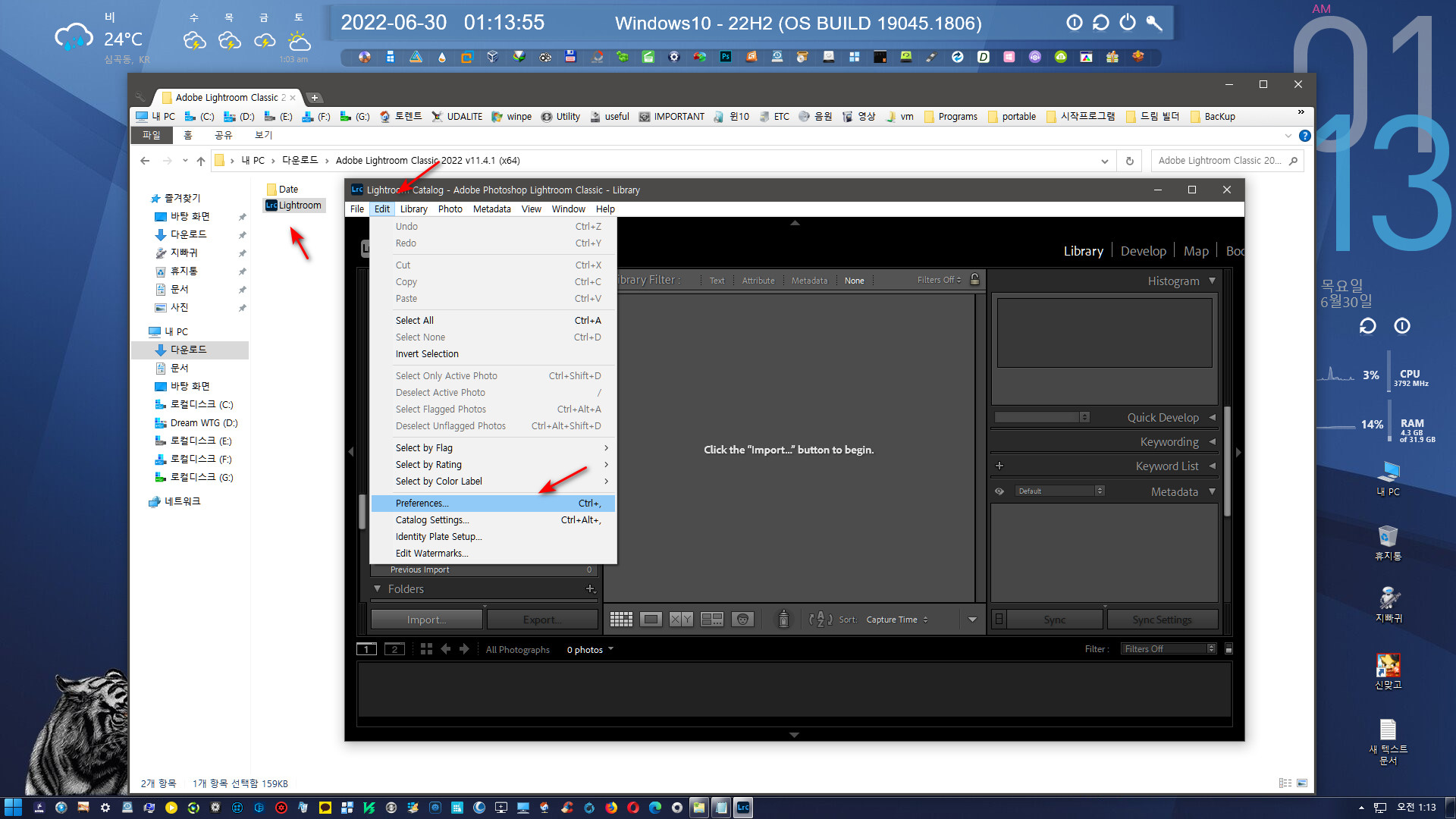Image resolution: width=1456 pixels, height=819 pixels.
Task: Switch to Develop module
Action: (x=1144, y=251)
